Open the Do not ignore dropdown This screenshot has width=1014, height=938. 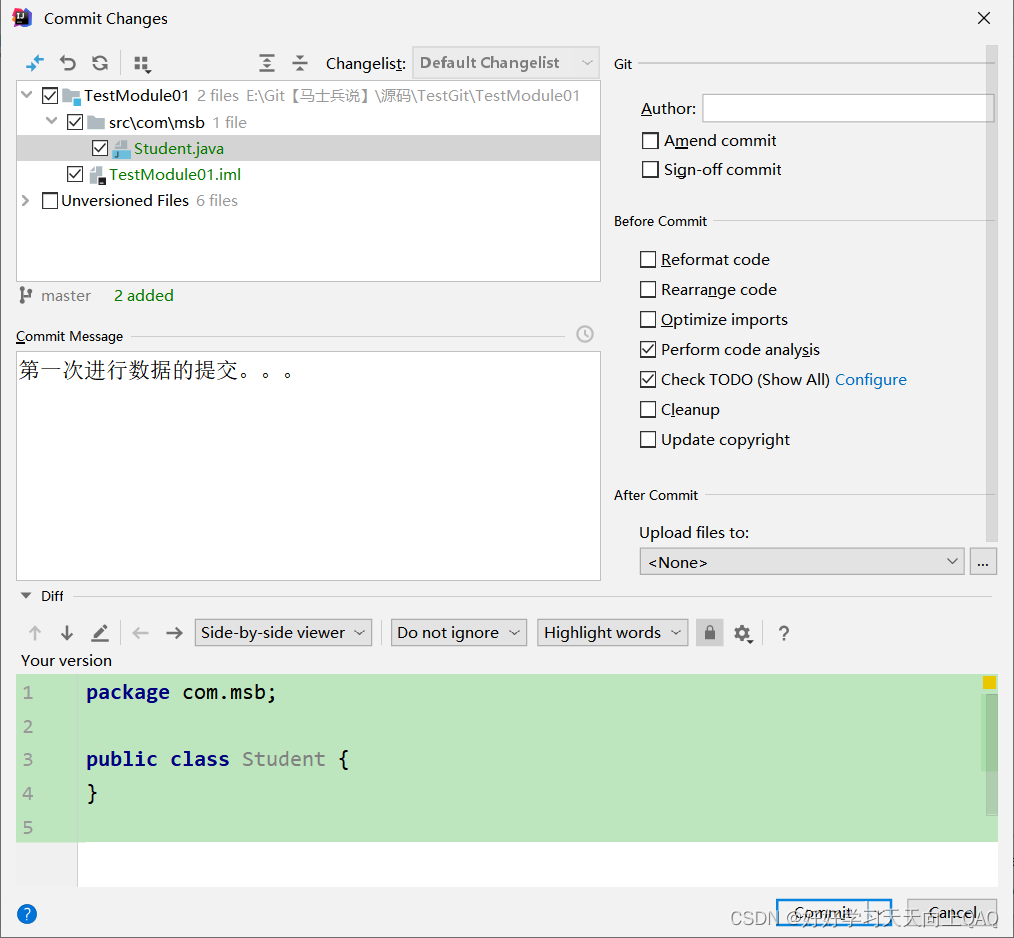(458, 633)
